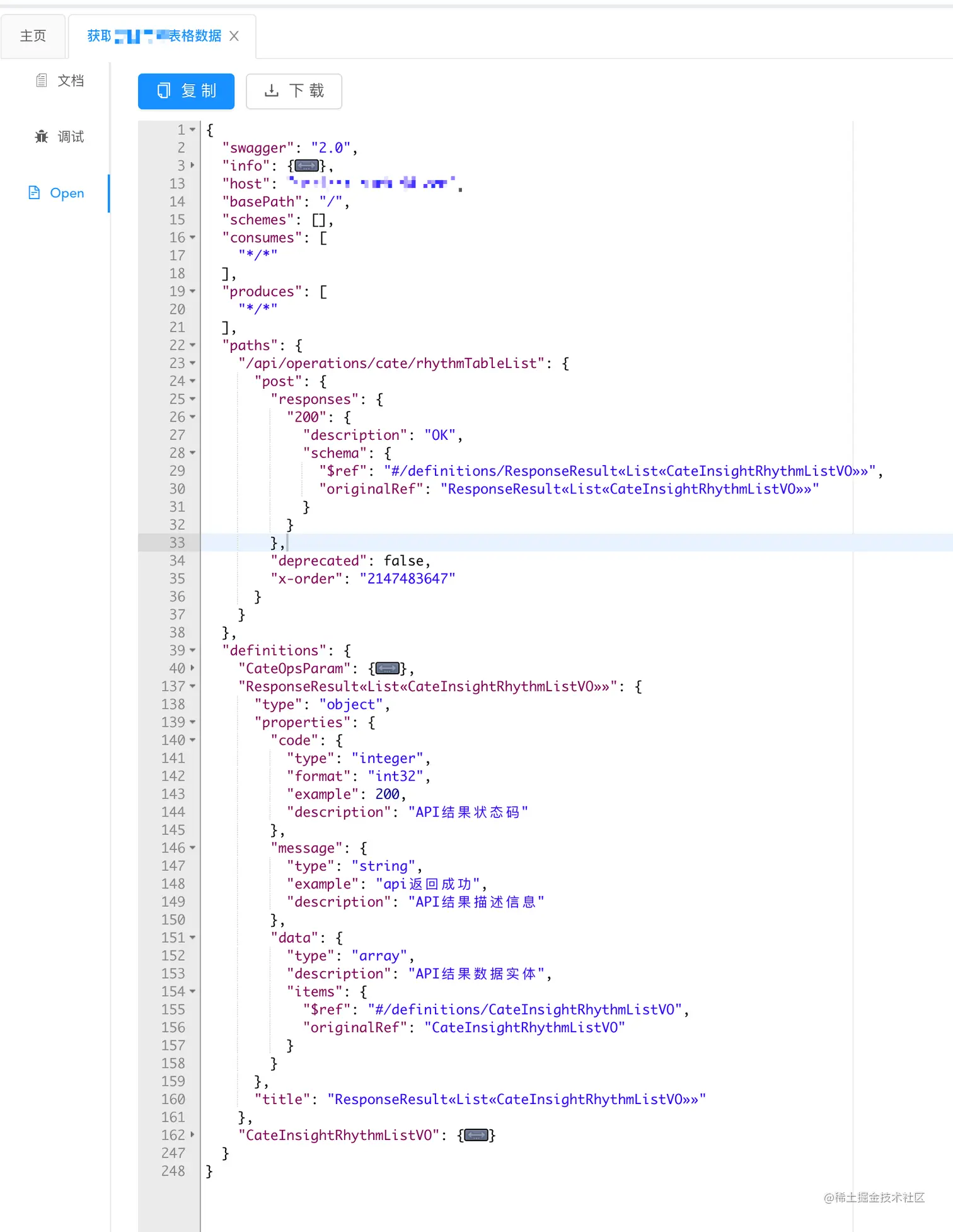Collapse the "paths" object at line 22

192,345
